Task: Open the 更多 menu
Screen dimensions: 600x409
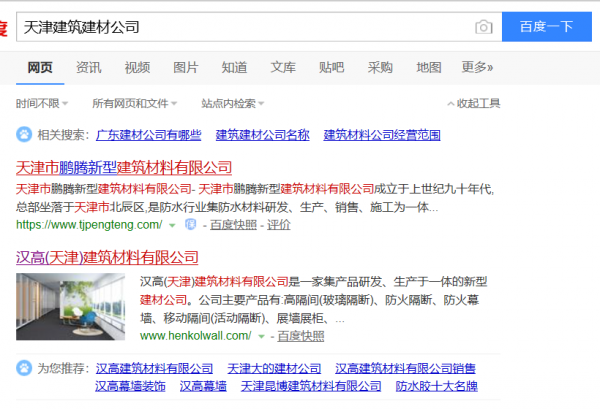Action: (x=479, y=68)
